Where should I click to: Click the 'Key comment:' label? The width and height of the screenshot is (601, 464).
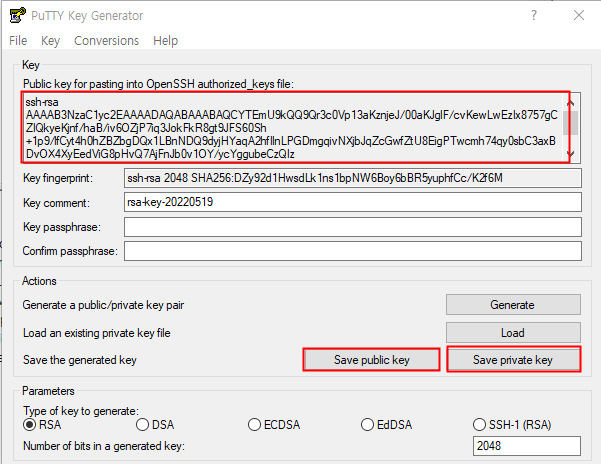56,203
